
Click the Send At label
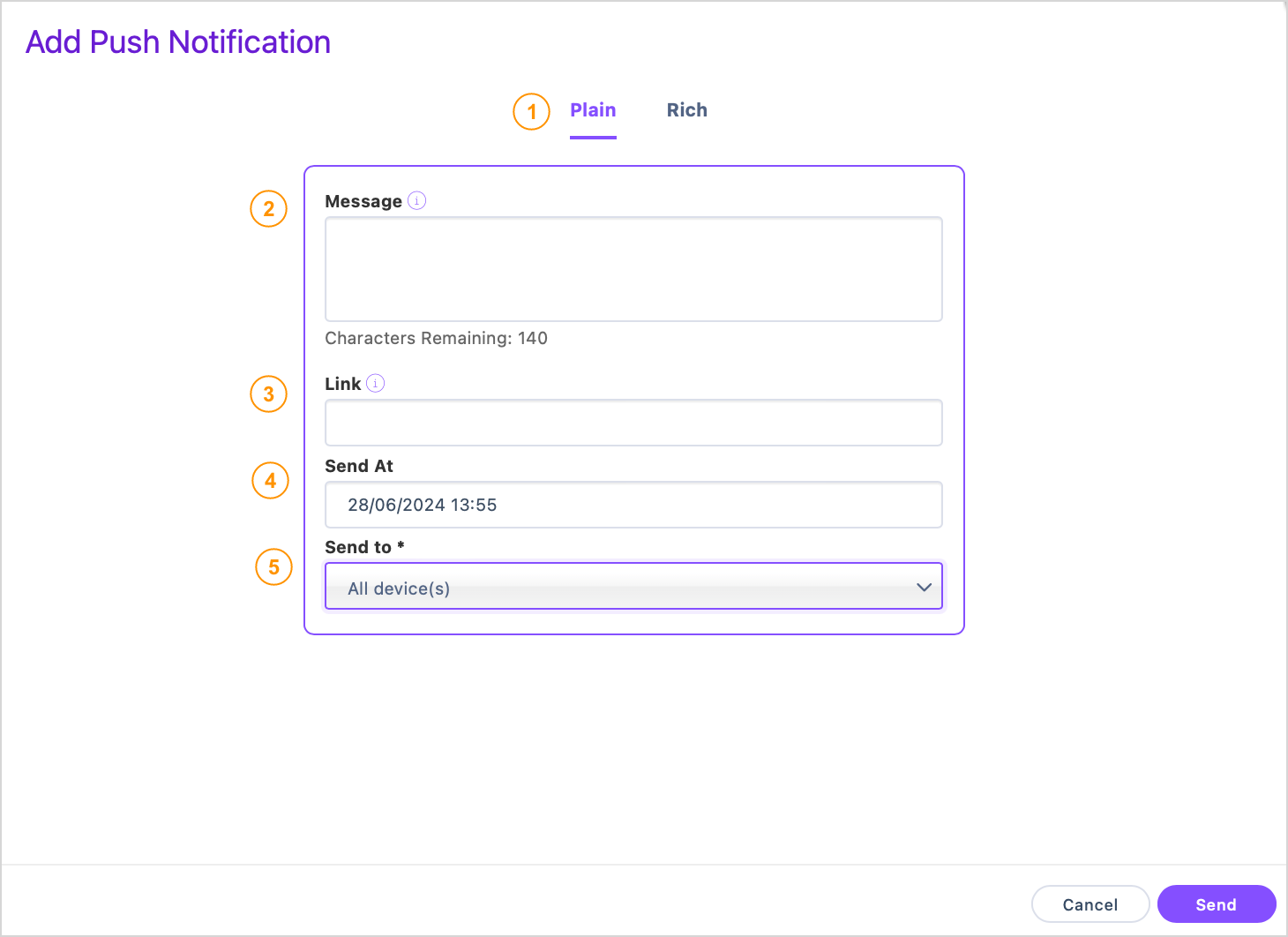coord(359,466)
